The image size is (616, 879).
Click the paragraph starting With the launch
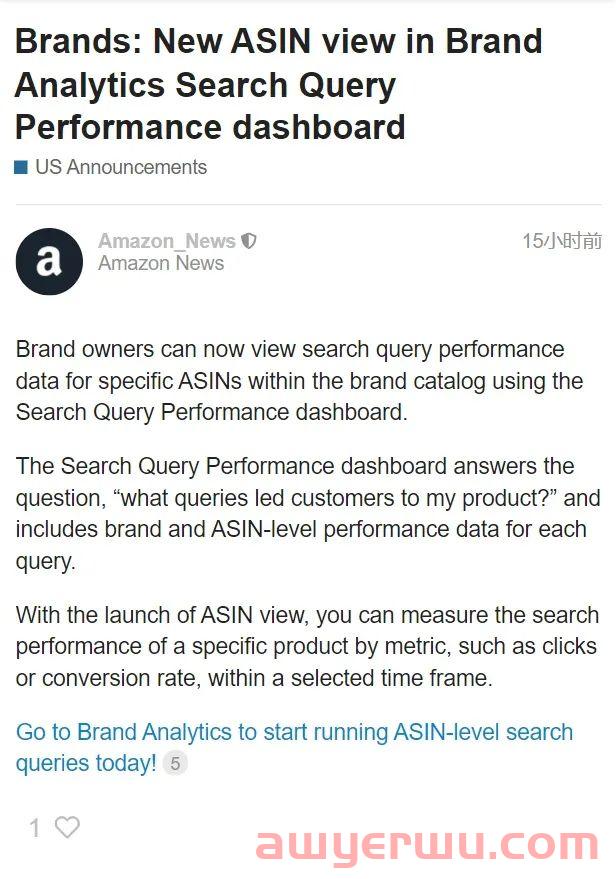[x=307, y=646]
